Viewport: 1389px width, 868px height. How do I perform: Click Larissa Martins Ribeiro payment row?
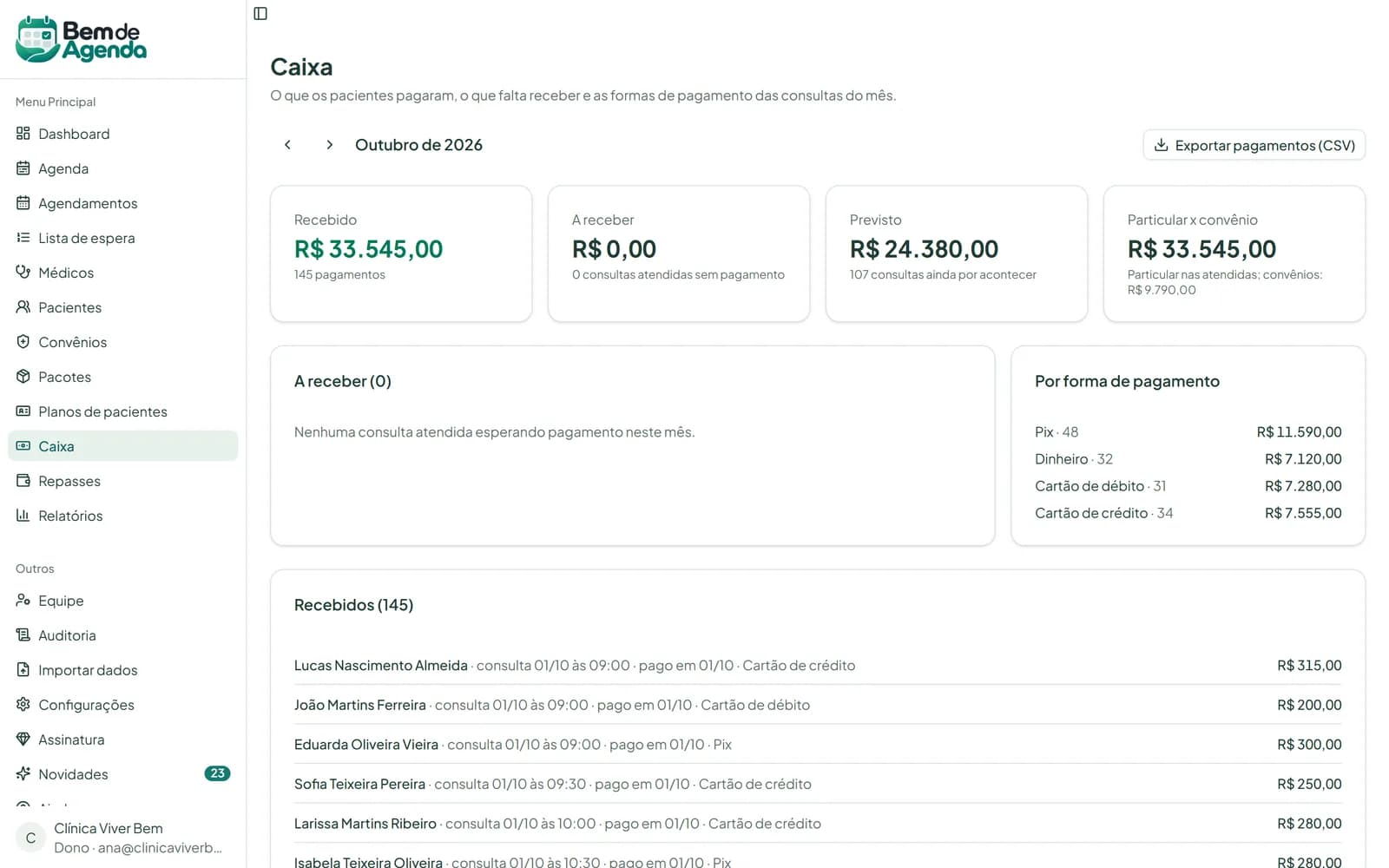(x=818, y=824)
